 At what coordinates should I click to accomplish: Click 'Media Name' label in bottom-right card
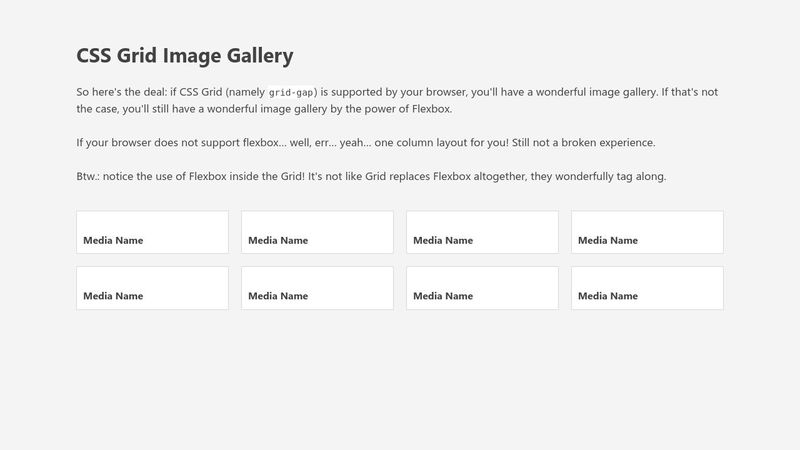coord(608,296)
